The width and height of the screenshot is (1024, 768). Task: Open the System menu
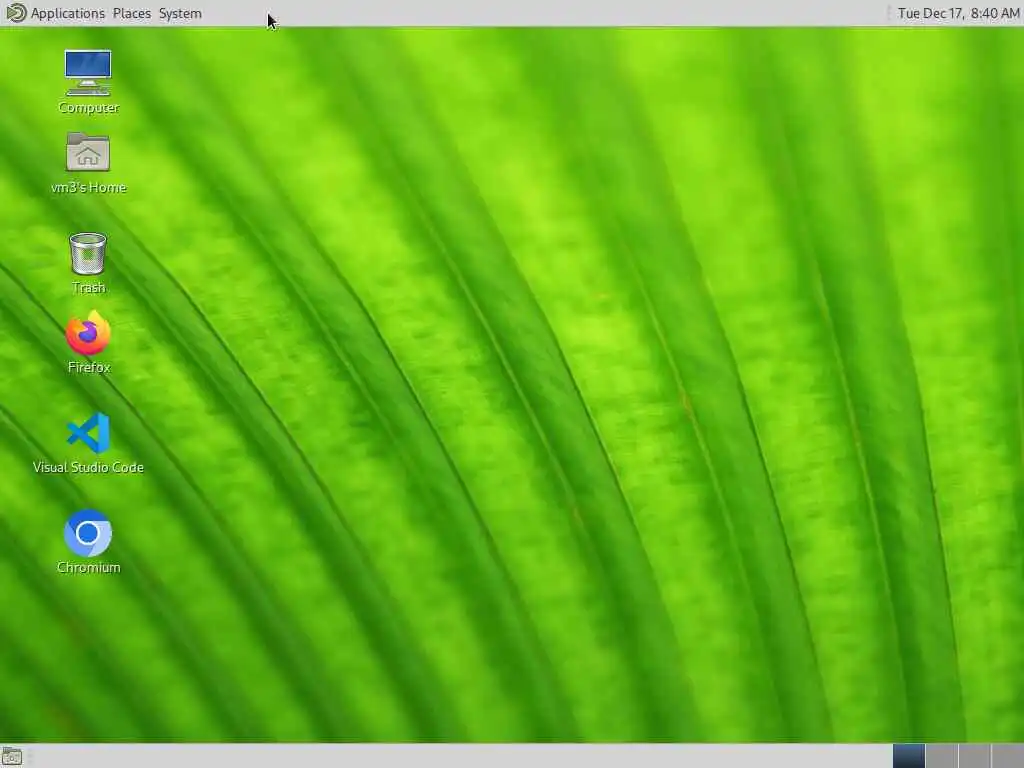click(x=180, y=13)
